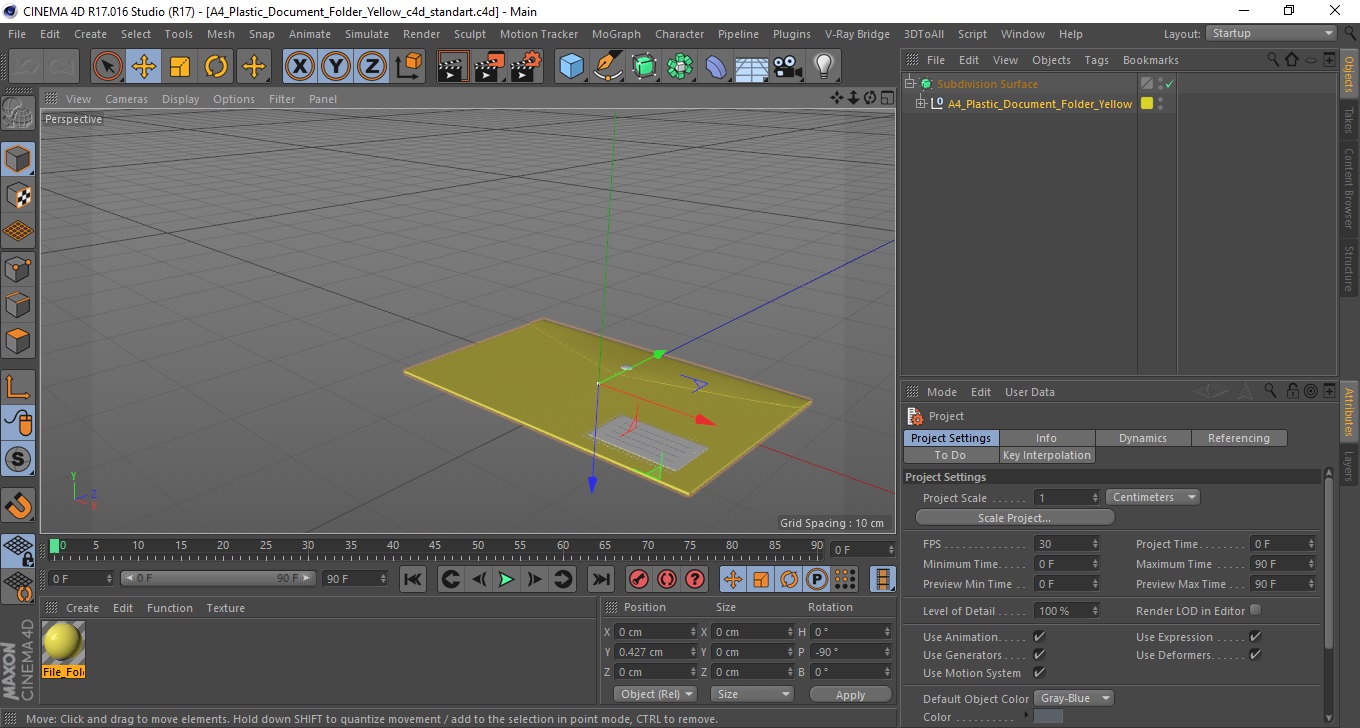The width and height of the screenshot is (1360, 728).
Task: Collapse the Subdivision Surface tree item
Action: (910, 84)
